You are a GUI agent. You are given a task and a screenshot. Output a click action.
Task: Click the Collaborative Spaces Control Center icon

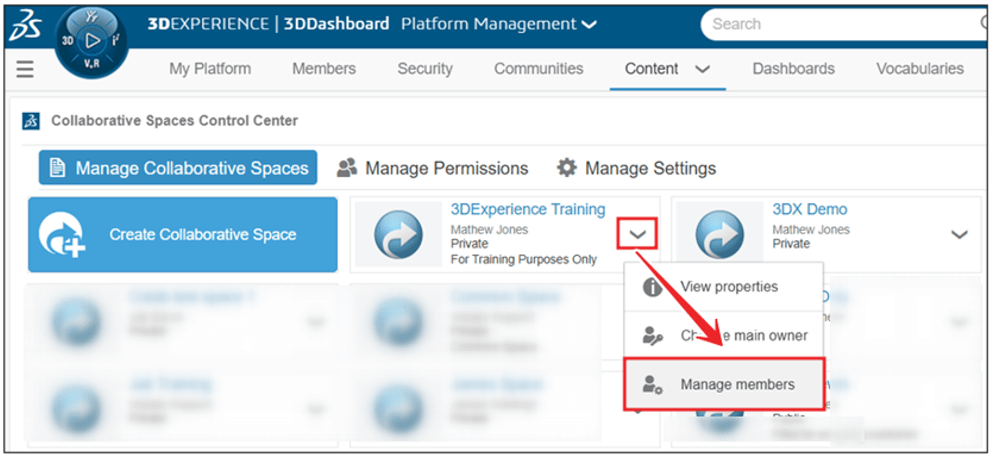(x=31, y=121)
